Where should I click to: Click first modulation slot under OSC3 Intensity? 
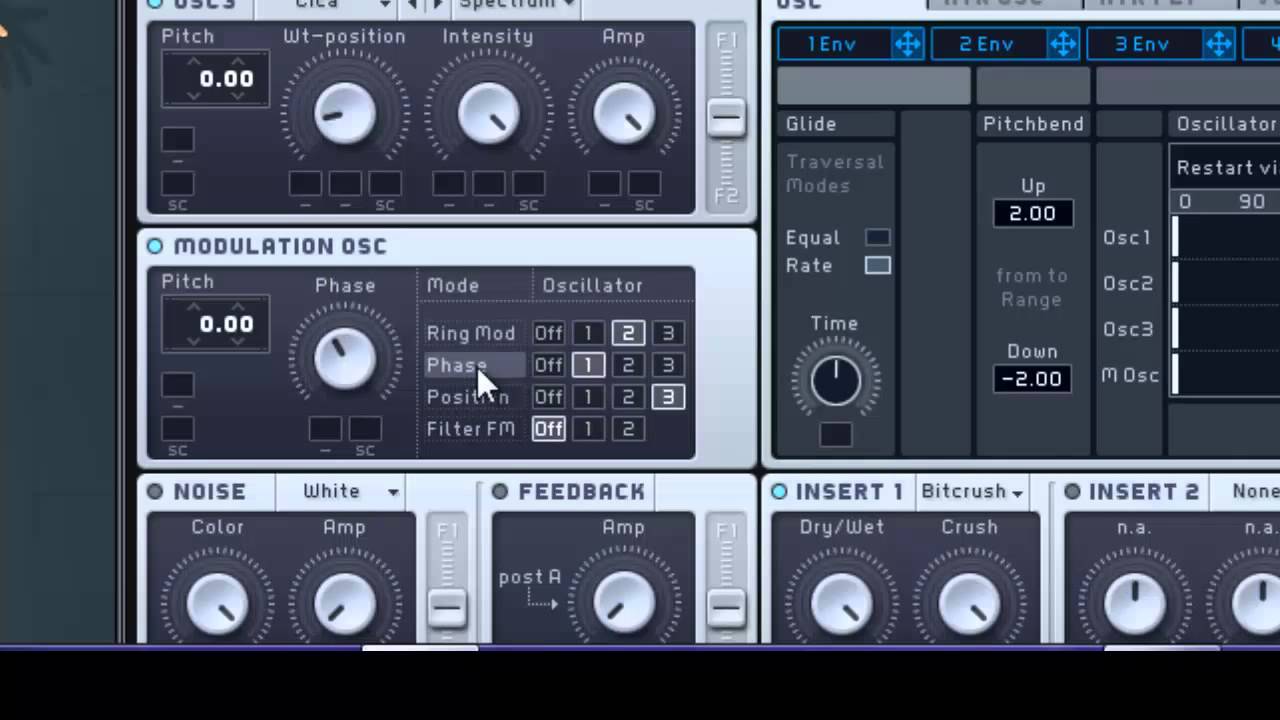coord(449,184)
